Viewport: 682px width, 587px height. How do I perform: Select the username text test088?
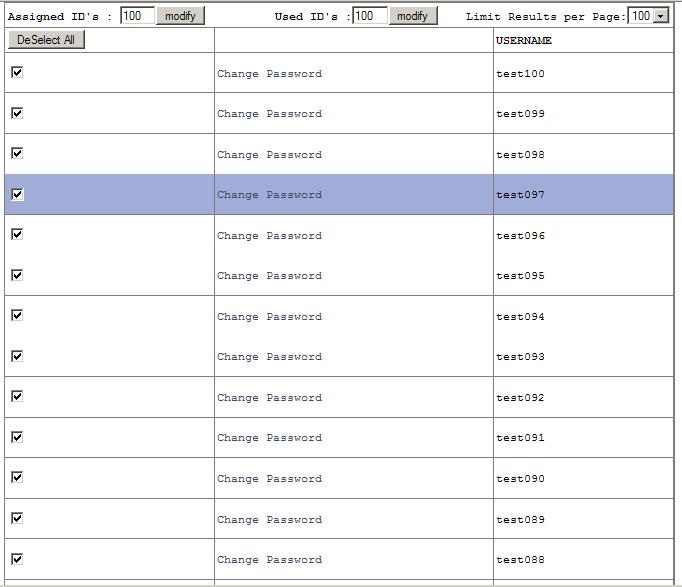(520, 559)
